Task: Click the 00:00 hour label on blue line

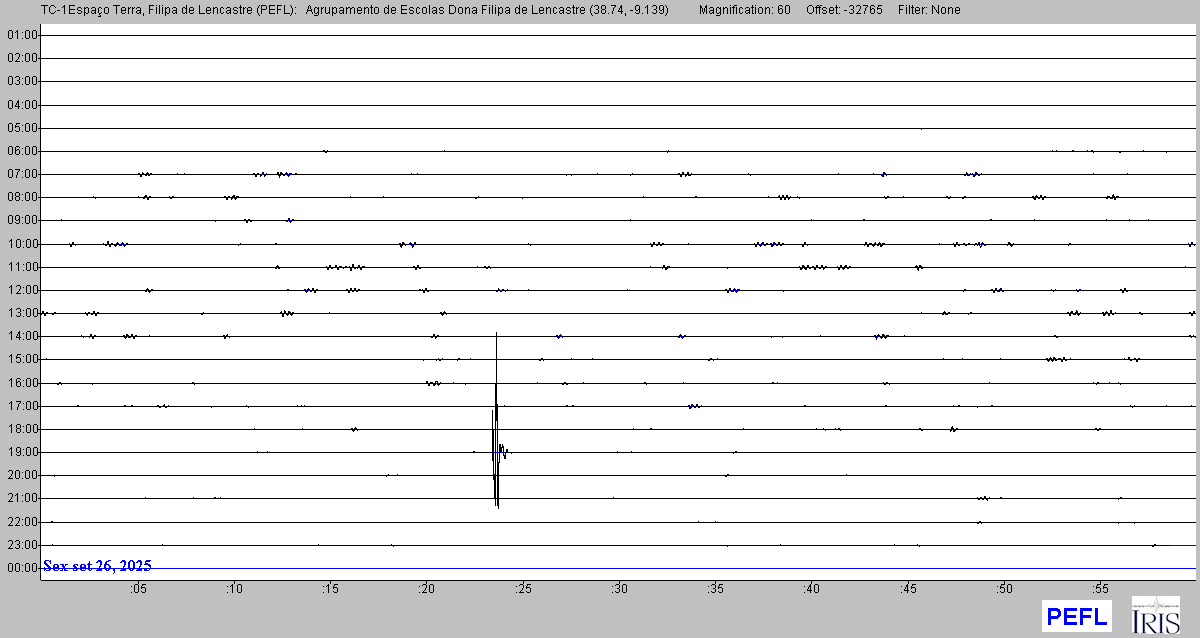Action: click(21, 568)
